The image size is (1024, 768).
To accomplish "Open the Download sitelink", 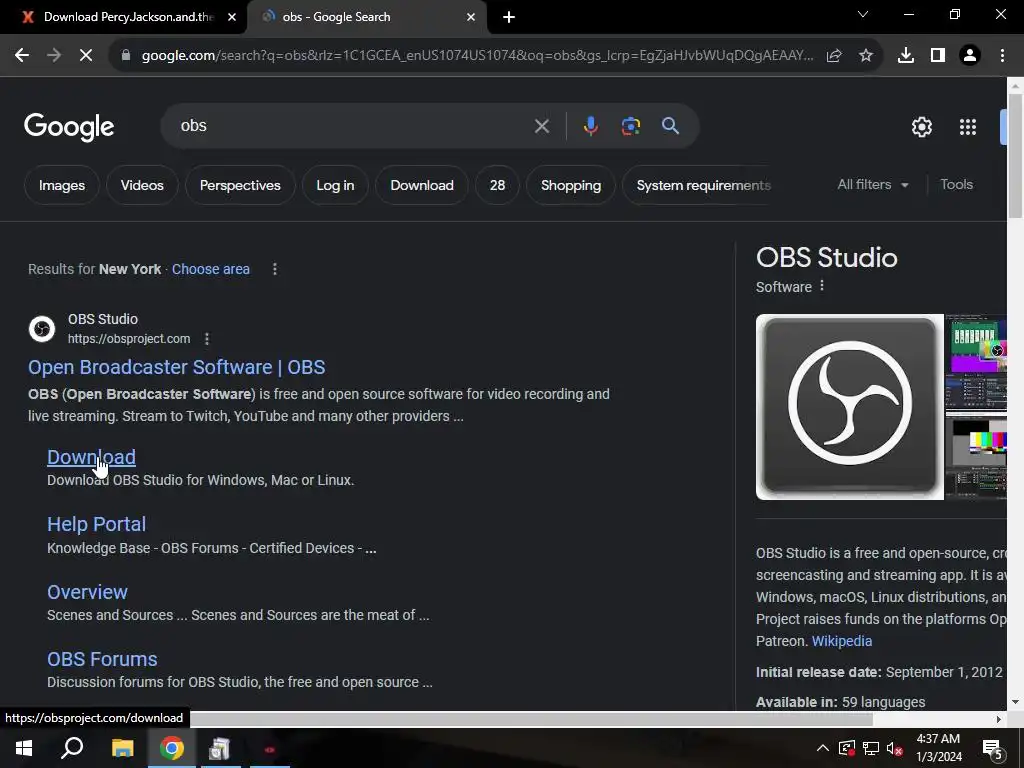I will (x=91, y=457).
